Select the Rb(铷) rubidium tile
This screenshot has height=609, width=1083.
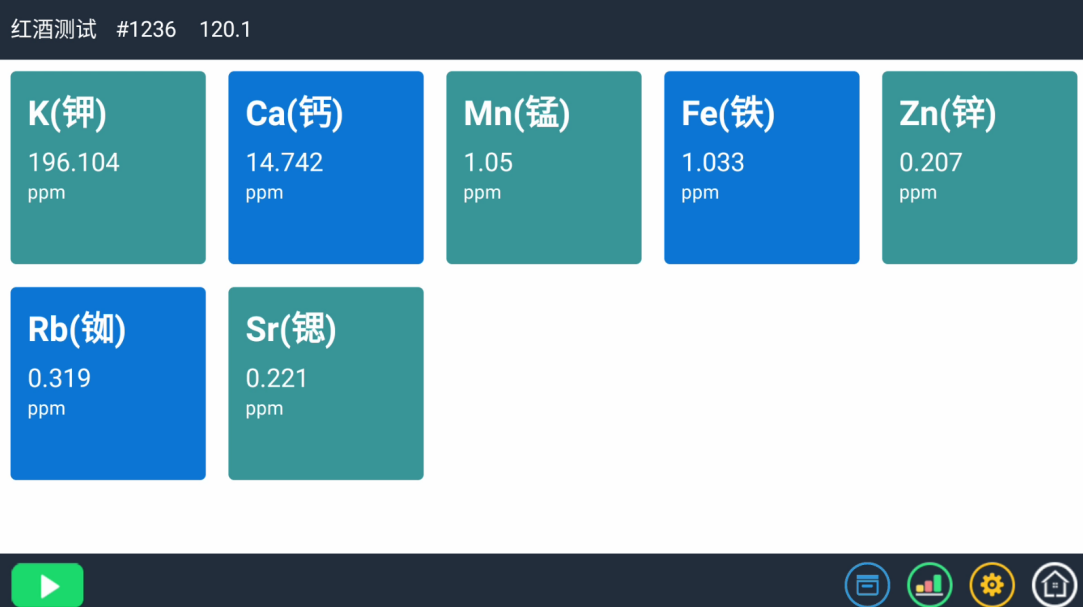tap(108, 383)
